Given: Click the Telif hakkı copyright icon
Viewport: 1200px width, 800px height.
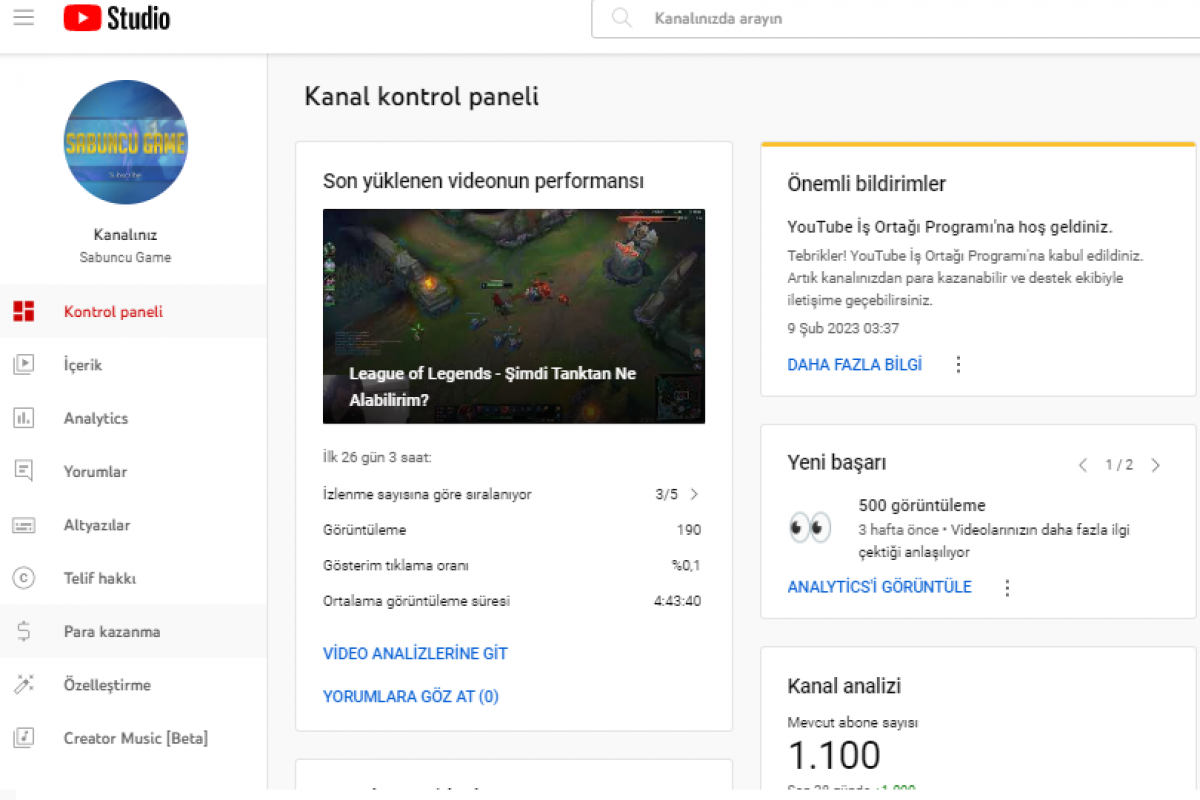Looking at the screenshot, I should (24, 578).
